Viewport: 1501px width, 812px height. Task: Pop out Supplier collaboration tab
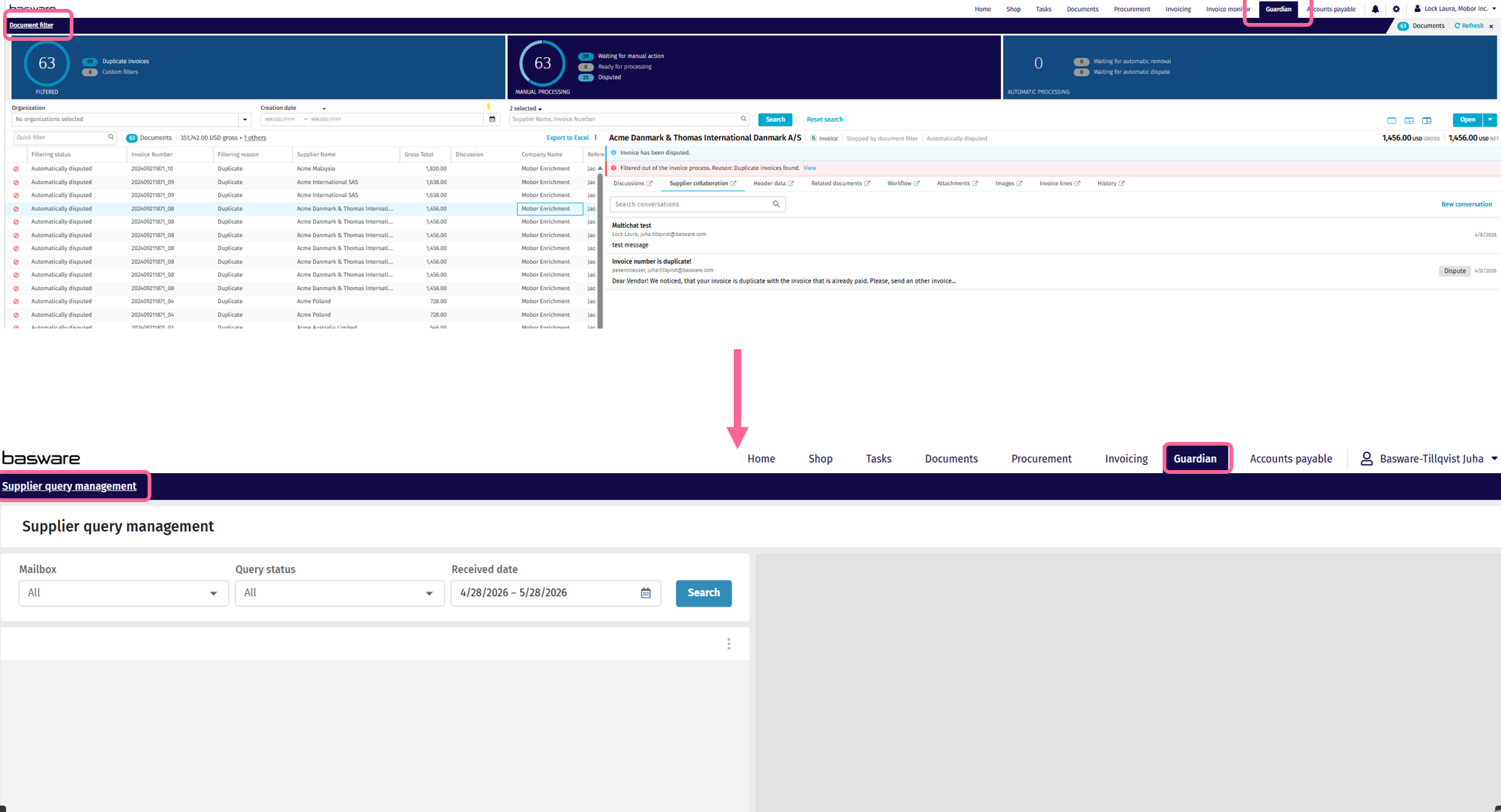[x=733, y=183]
